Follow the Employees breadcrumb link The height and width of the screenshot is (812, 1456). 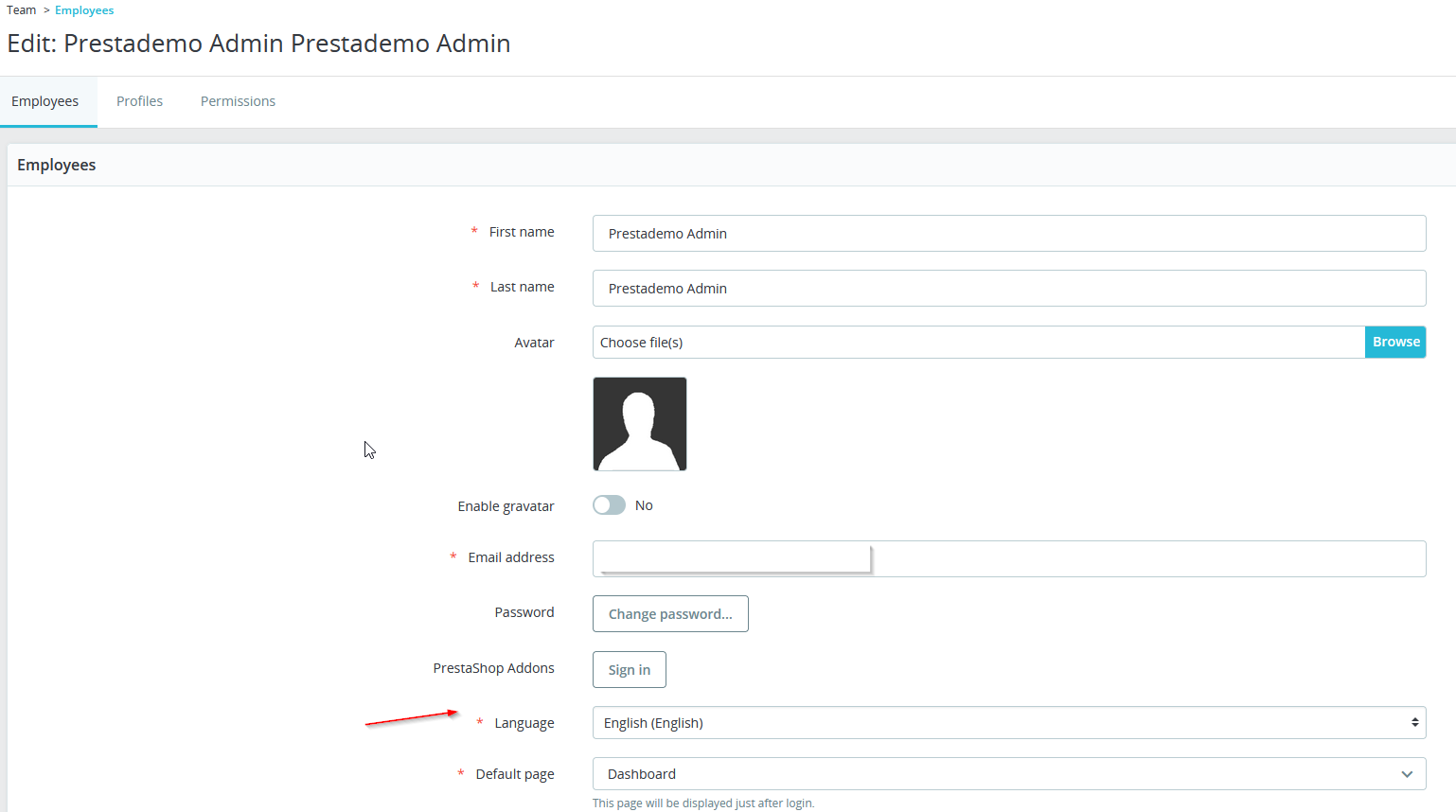tap(84, 10)
